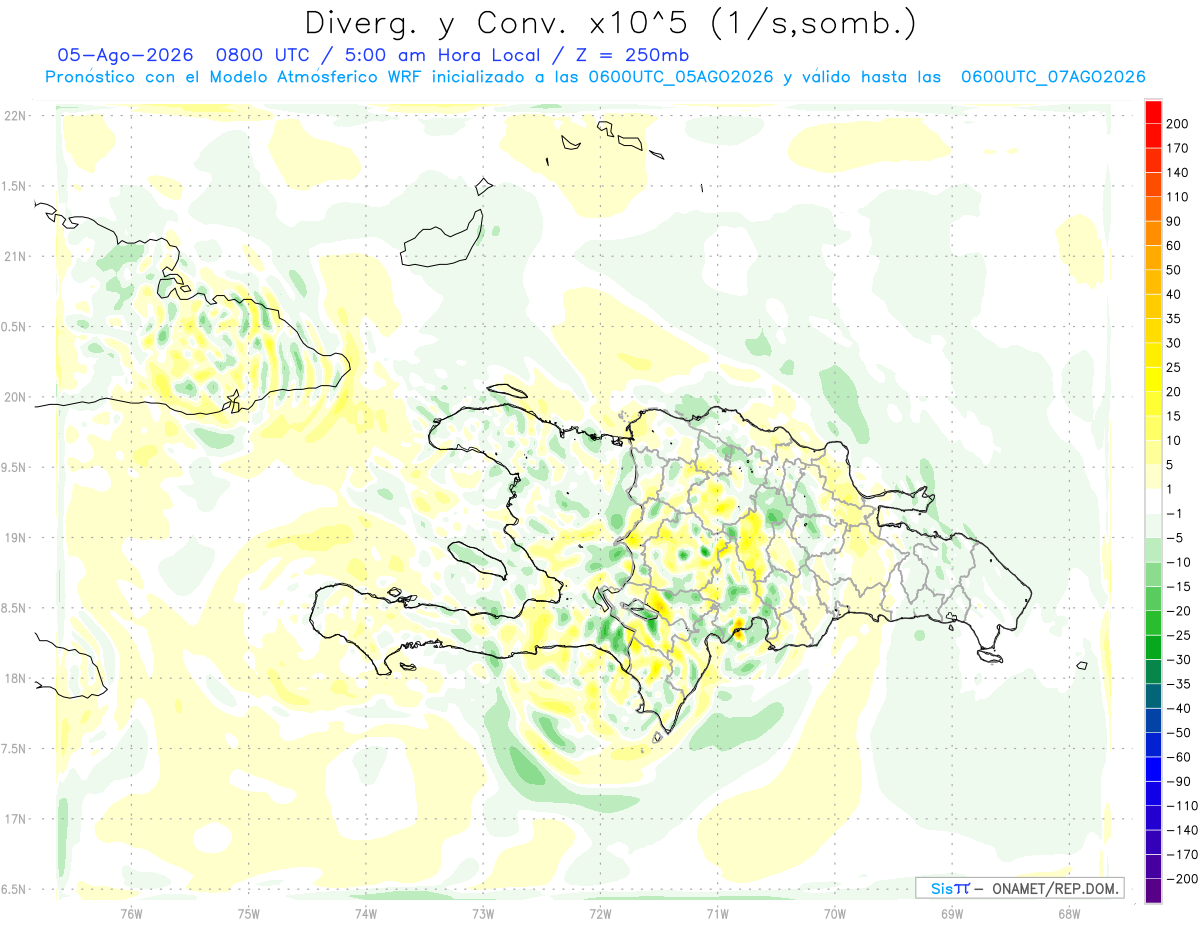Click the purple scale segment below -200
Viewport: 1200px width, 927px height.
pos(1153,891)
